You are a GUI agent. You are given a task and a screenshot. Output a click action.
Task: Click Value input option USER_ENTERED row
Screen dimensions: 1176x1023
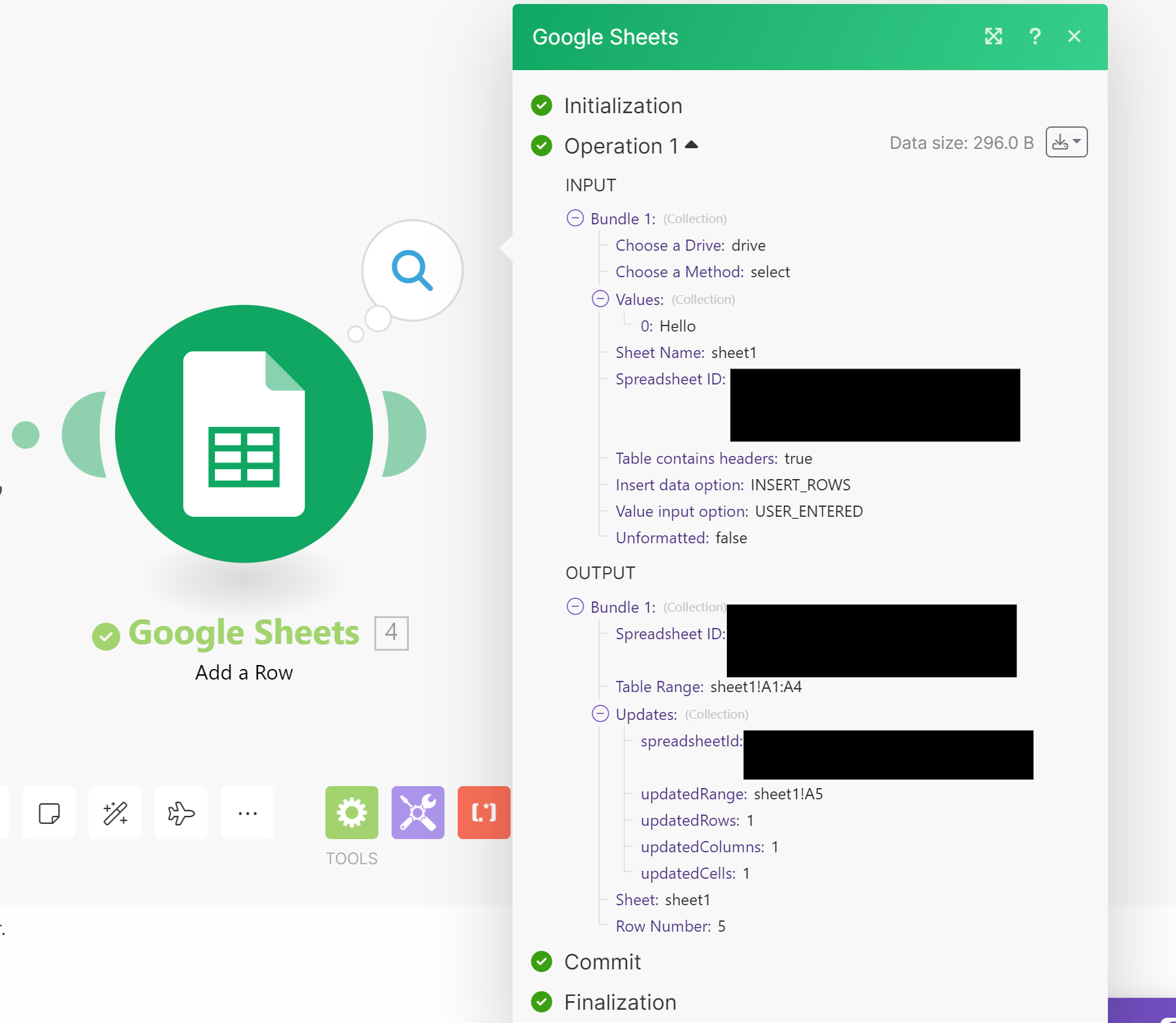[x=739, y=512]
